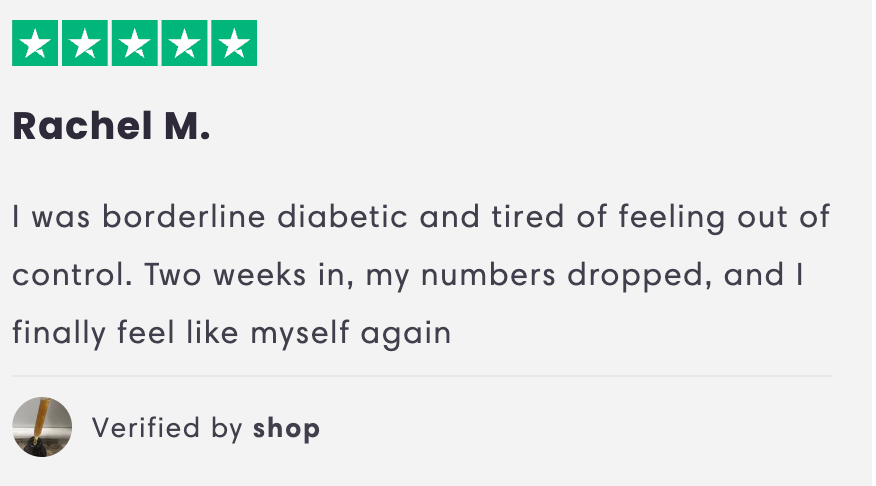Click the bold word shop

tap(287, 429)
